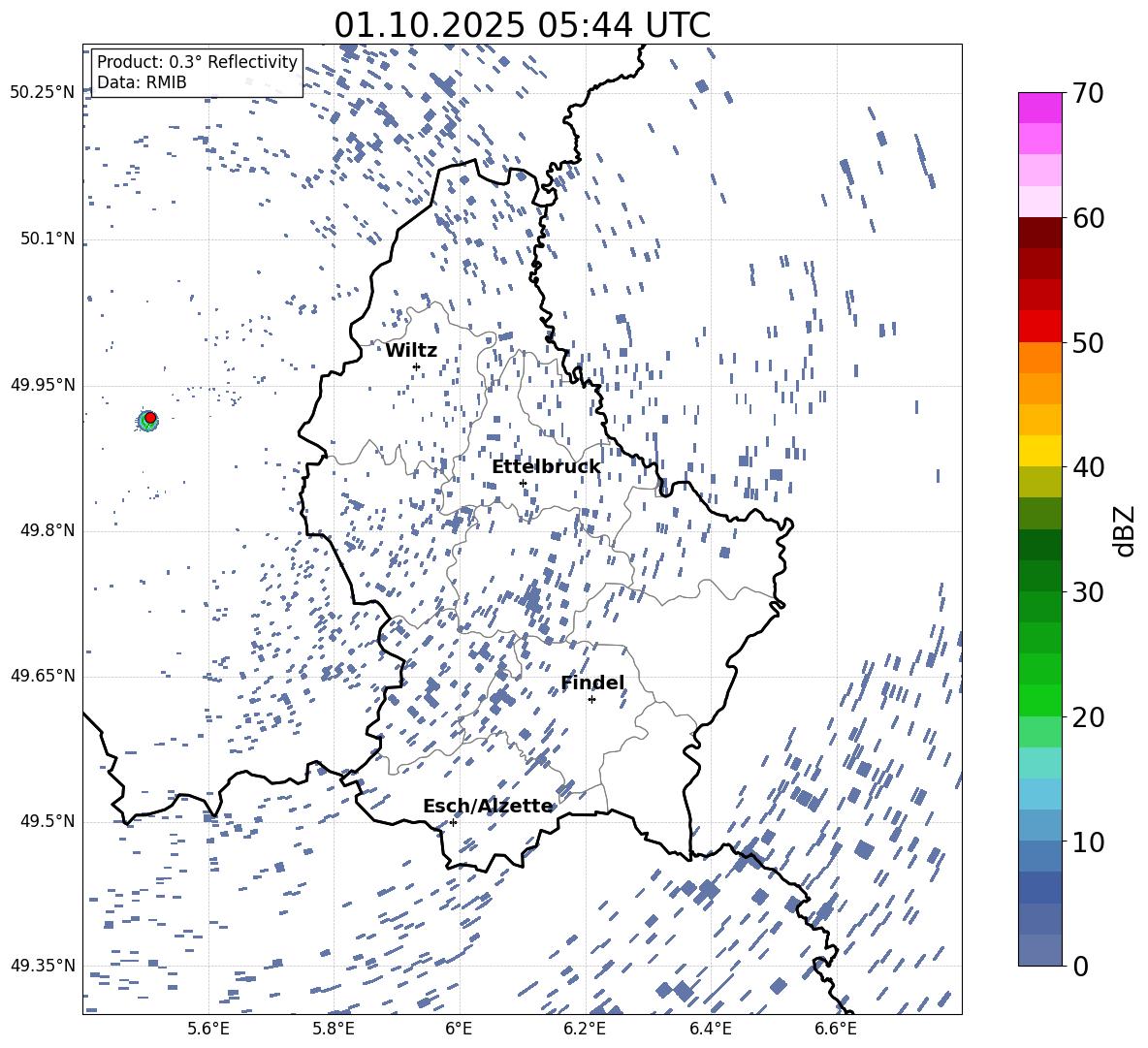Click the 30 colorbar tick label
This screenshot has height=1048, width=1148.
click(x=1088, y=592)
